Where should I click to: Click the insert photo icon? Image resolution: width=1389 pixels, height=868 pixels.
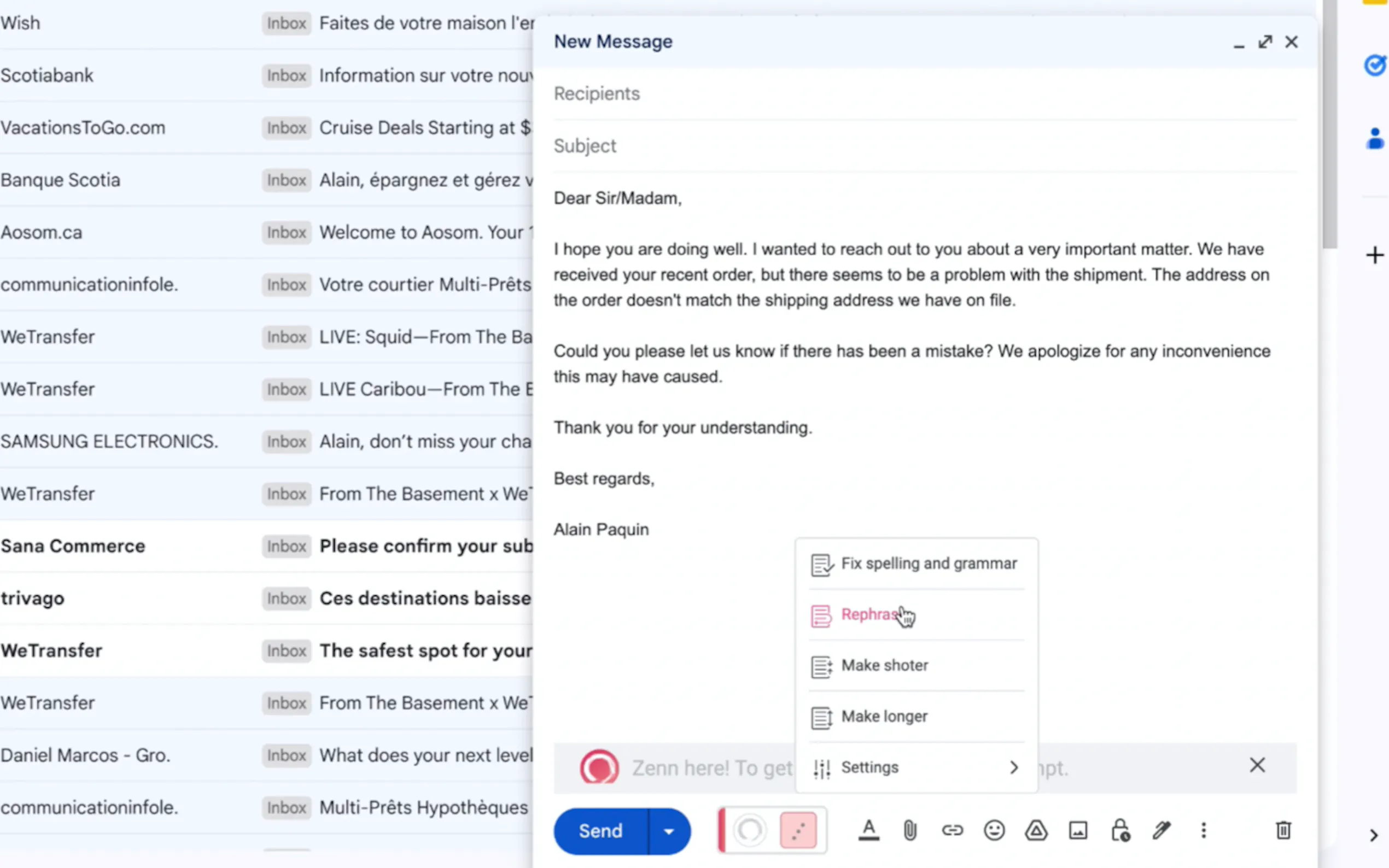1078,830
